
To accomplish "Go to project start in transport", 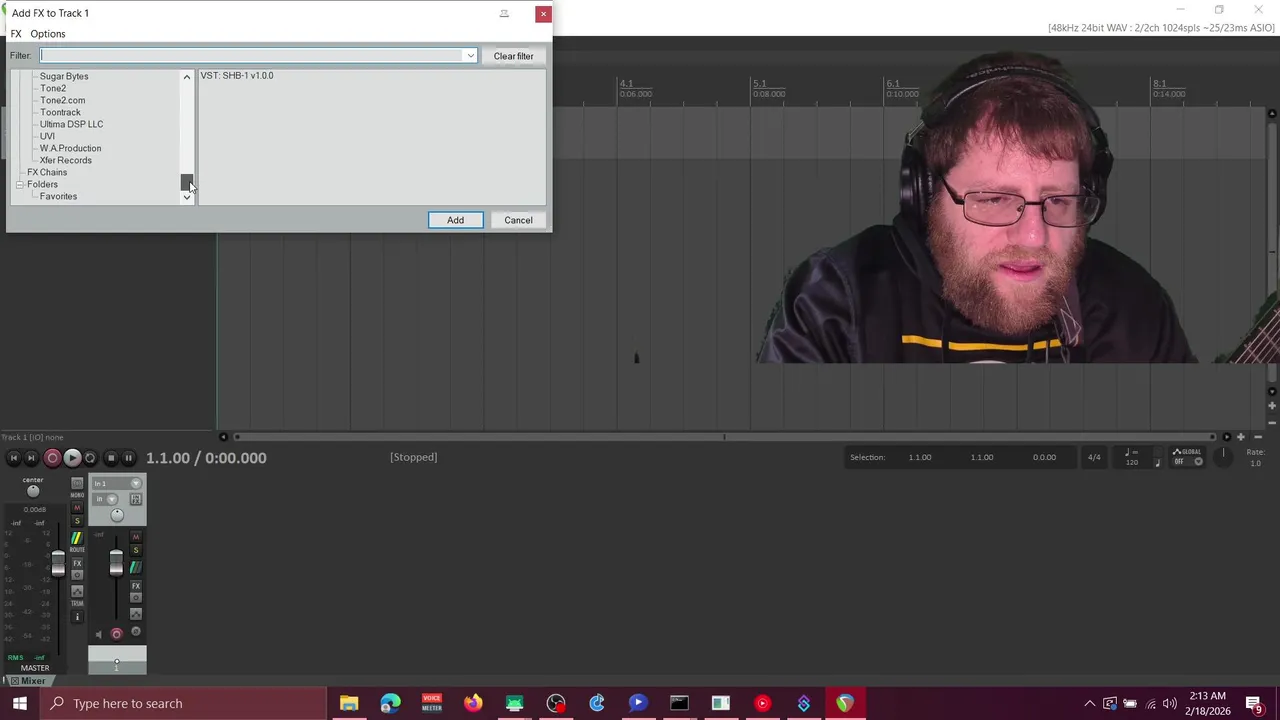I will (x=13, y=458).
